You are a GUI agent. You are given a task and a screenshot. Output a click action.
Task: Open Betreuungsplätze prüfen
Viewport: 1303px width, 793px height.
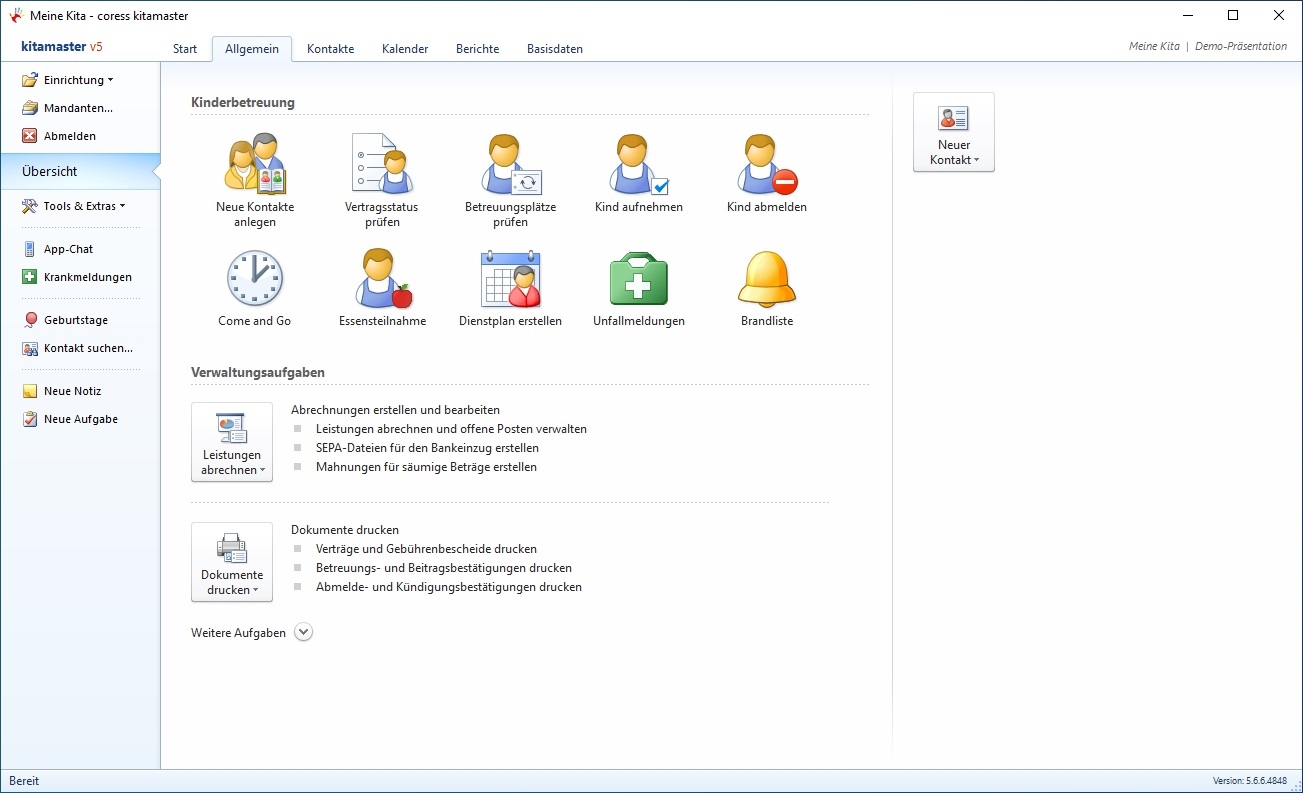tap(510, 162)
